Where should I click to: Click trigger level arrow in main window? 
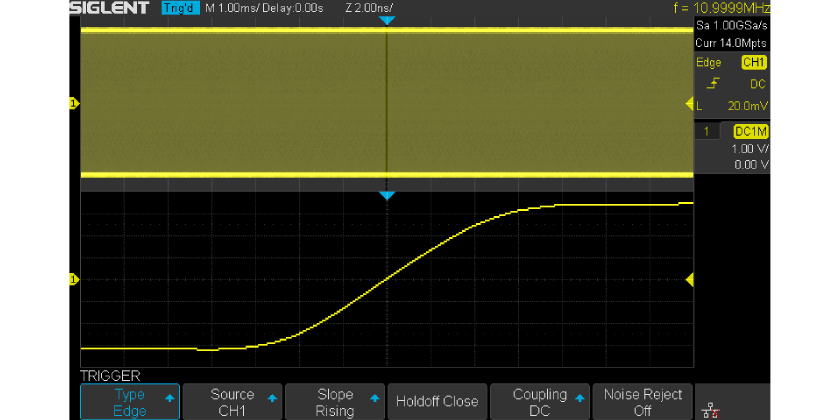point(688,104)
